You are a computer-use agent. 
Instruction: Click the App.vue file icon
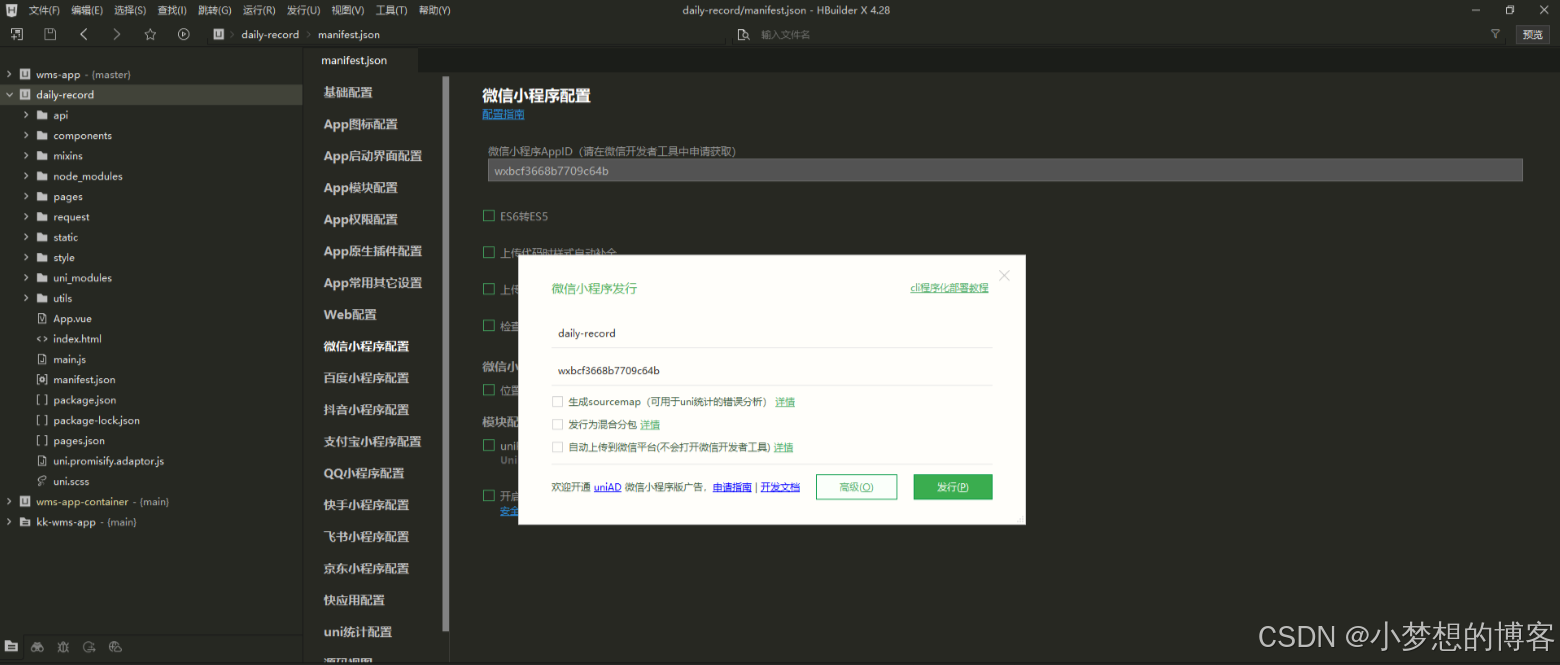(42, 318)
